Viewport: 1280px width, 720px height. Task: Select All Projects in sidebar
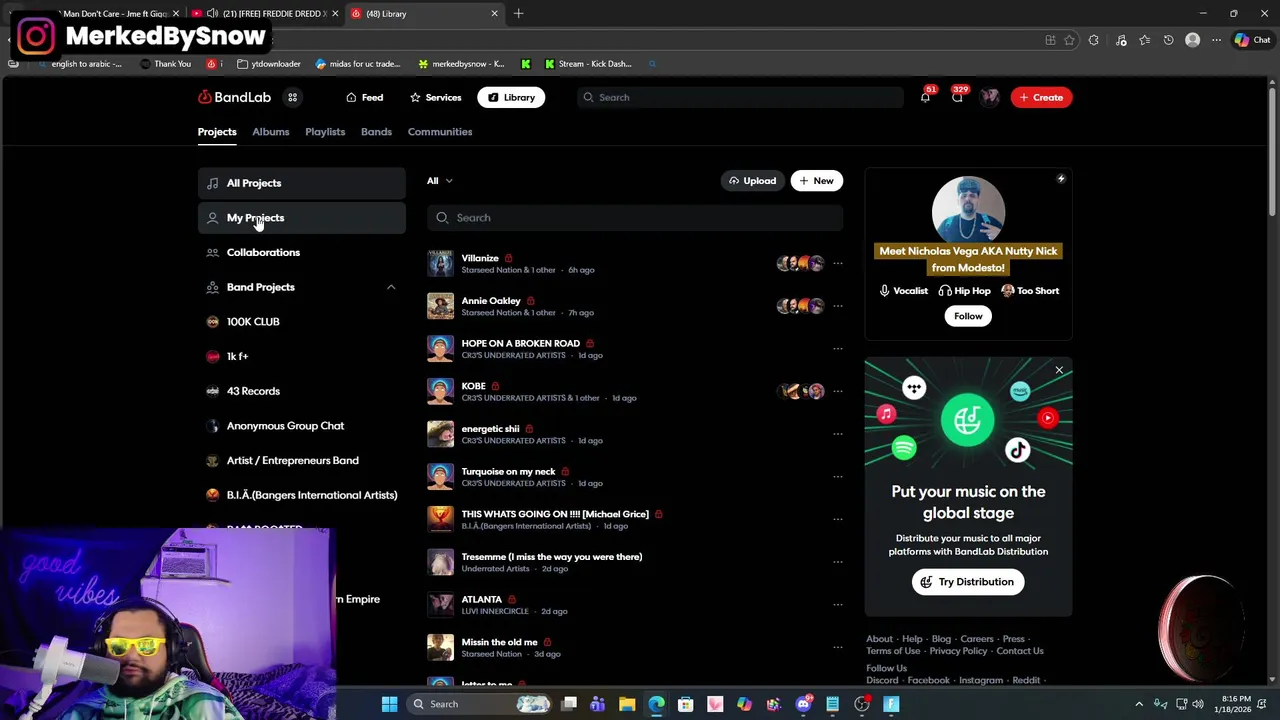[x=301, y=183]
